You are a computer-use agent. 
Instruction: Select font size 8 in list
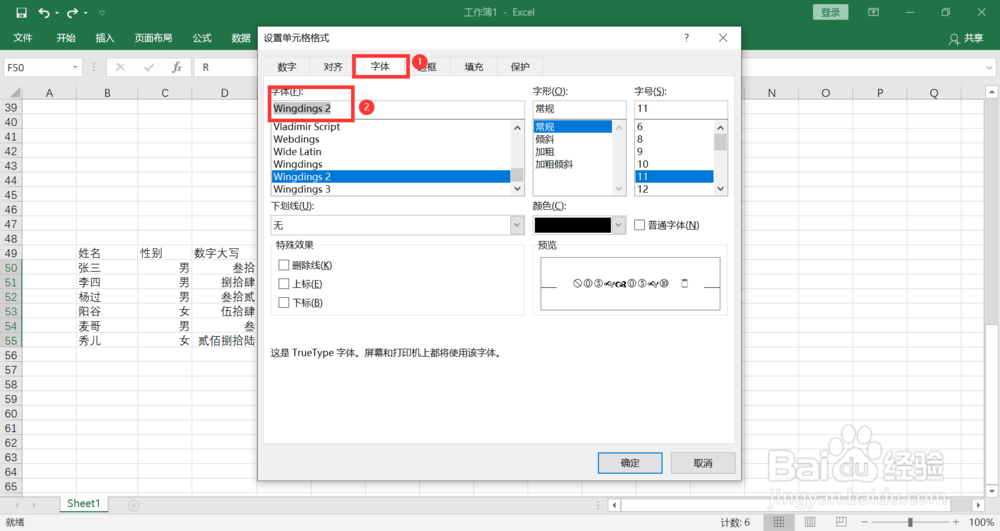coord(640,139)
